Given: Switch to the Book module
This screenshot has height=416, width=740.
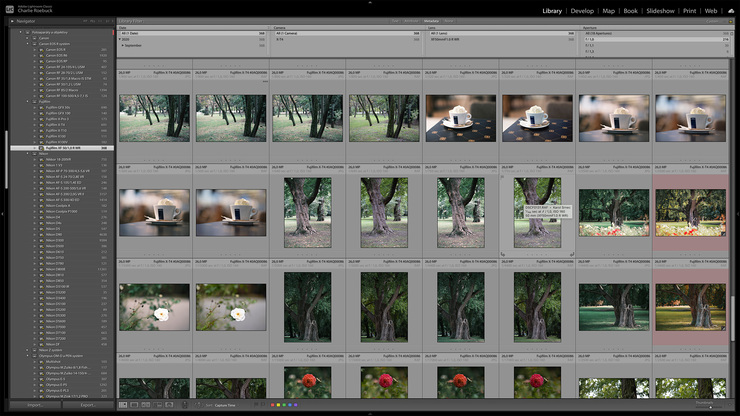Looking at the screenshot, I should tap(630, 11).
